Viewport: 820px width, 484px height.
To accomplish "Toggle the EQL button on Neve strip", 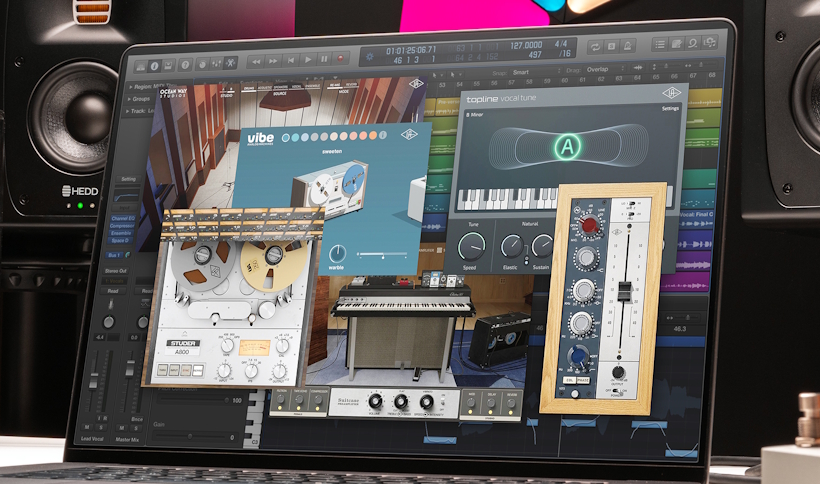I will point(568,381).
